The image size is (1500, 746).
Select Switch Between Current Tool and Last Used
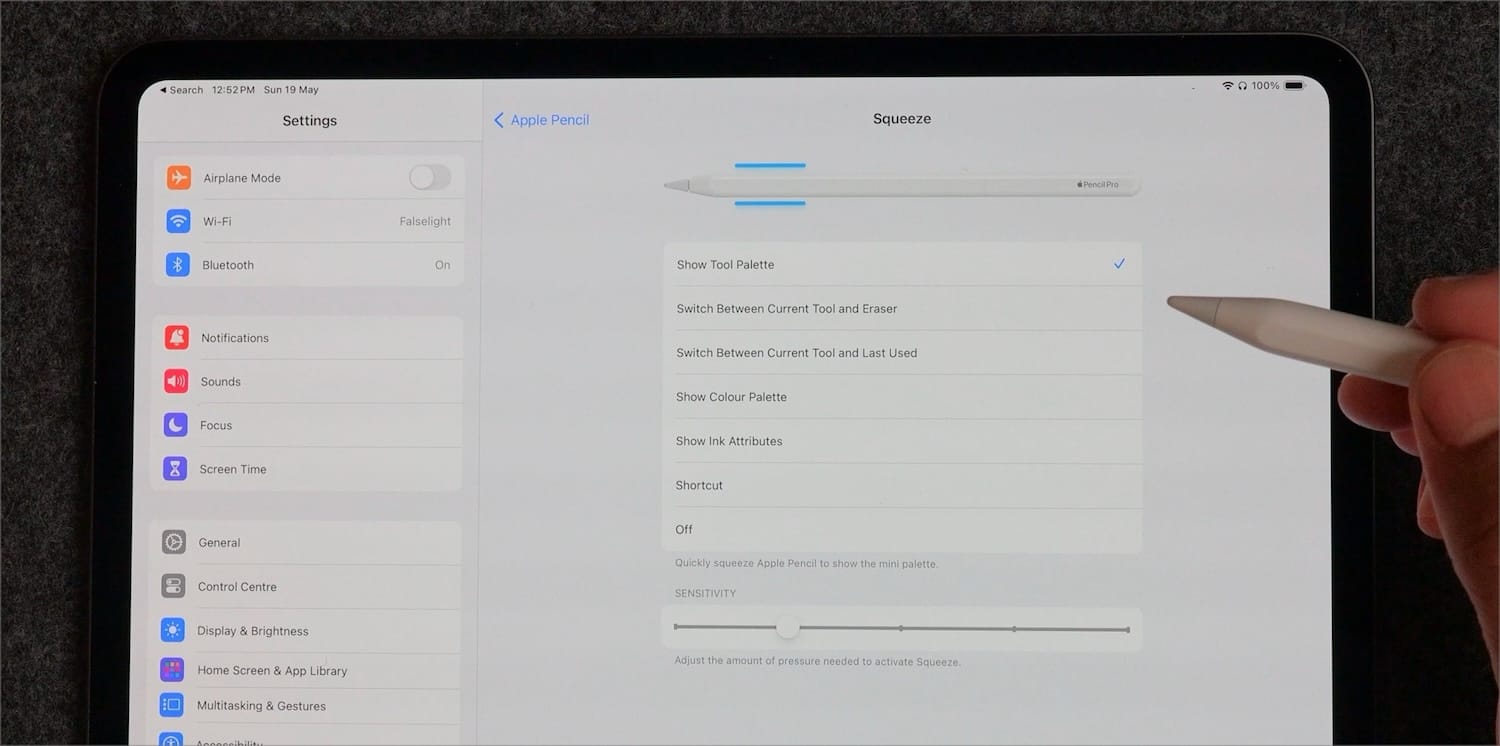coord(902,352)
